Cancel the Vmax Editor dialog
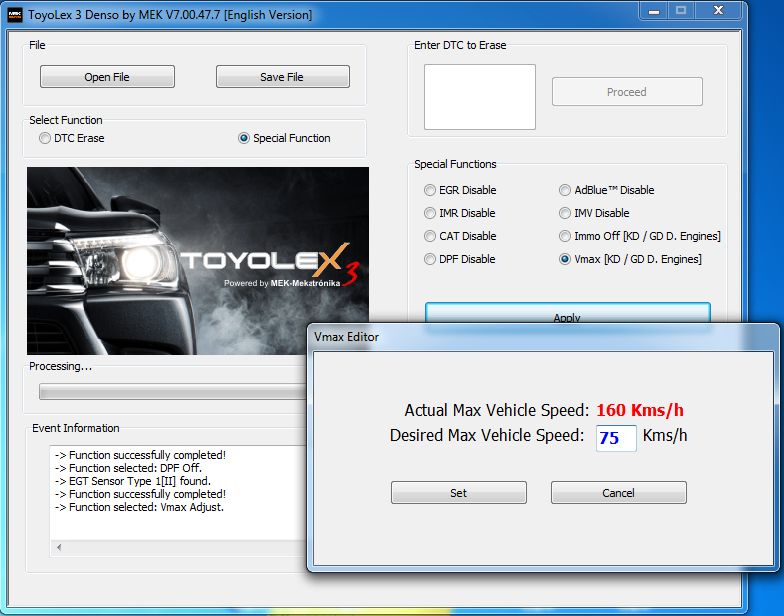784x616 pixels. pos(618,492)
